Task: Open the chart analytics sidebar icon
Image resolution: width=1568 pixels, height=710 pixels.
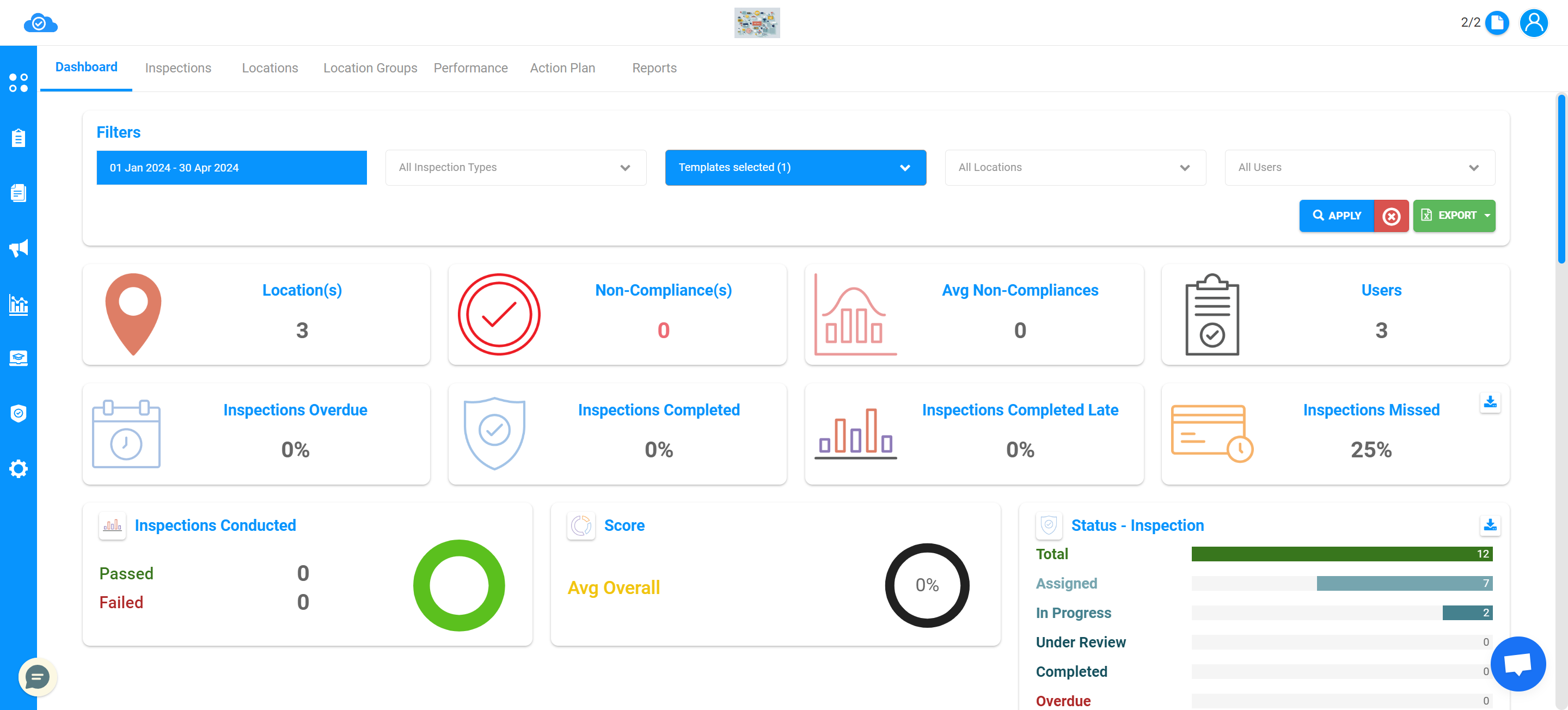Action: tap(19, 304)
